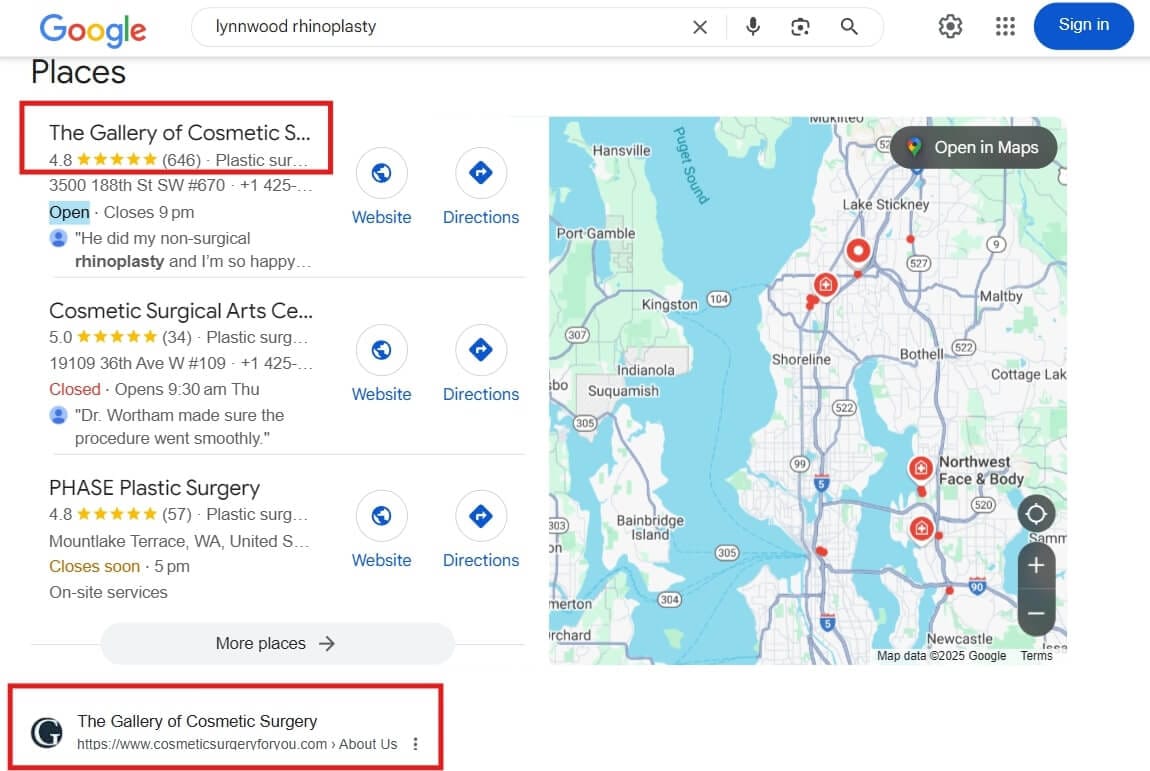Viewport: 1150px width, 771px height.
Task: Open Cosmetic Surgical Arts Ce... place listing
Action: coord(180,311)
